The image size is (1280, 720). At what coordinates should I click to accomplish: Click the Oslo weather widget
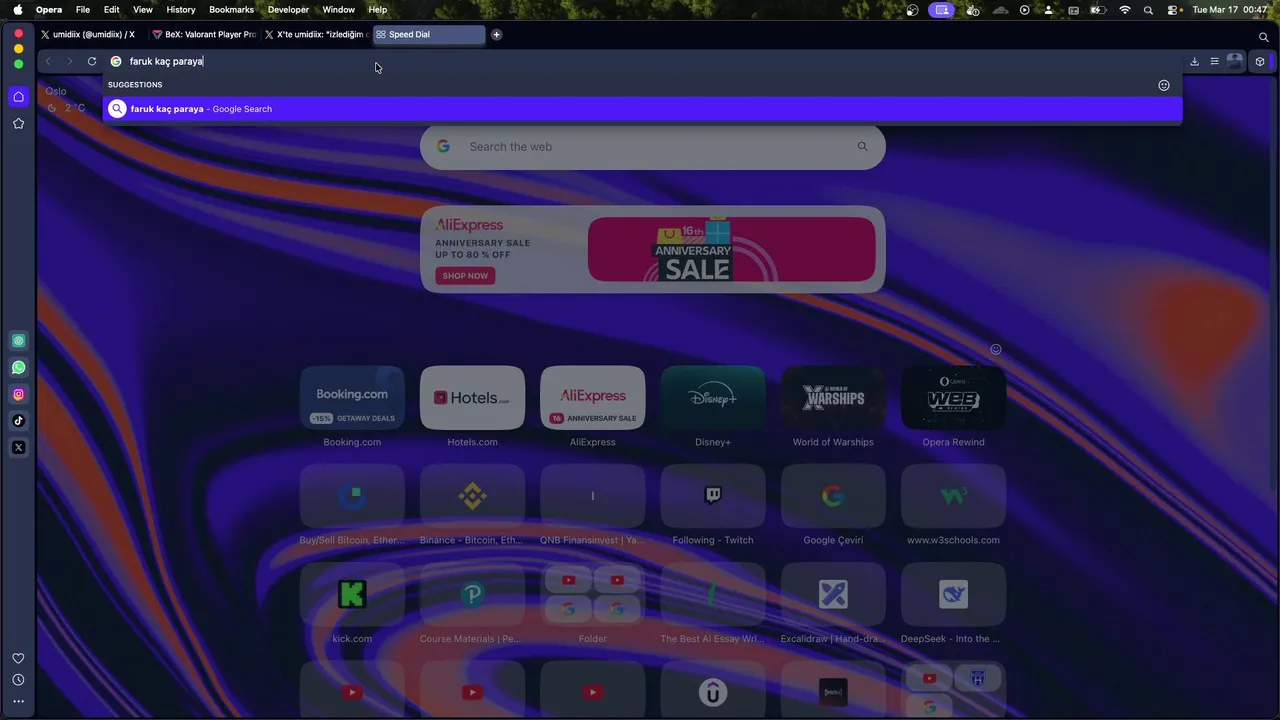click(66, 99)
